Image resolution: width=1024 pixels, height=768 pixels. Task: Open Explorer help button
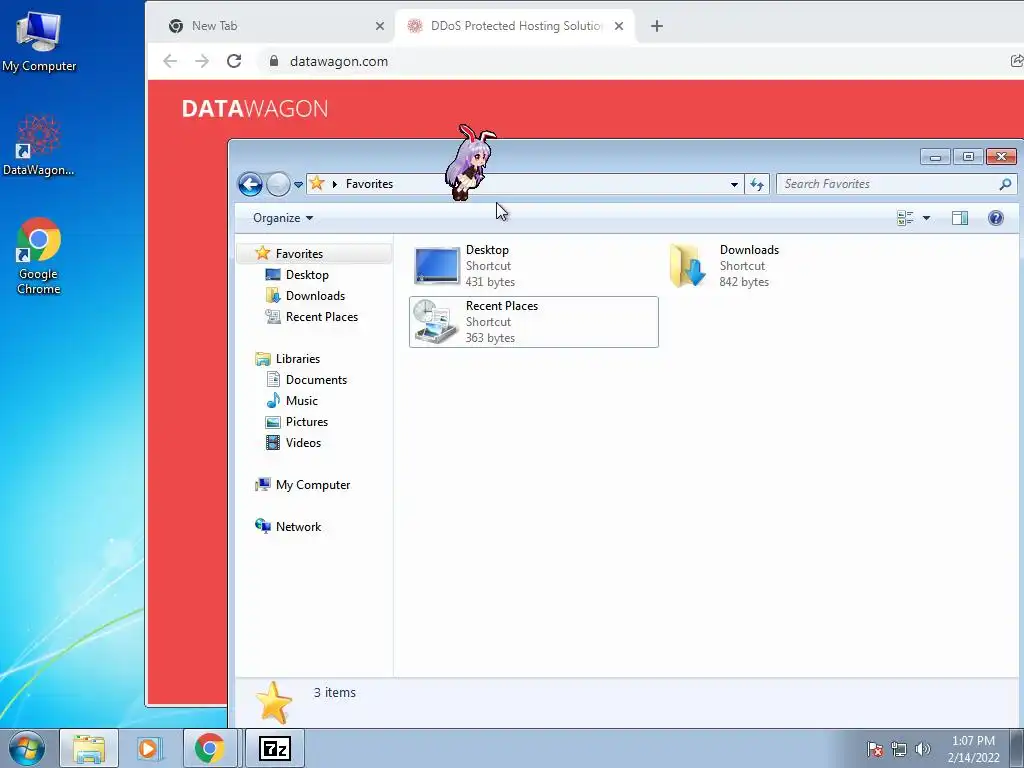coord(995,218)
